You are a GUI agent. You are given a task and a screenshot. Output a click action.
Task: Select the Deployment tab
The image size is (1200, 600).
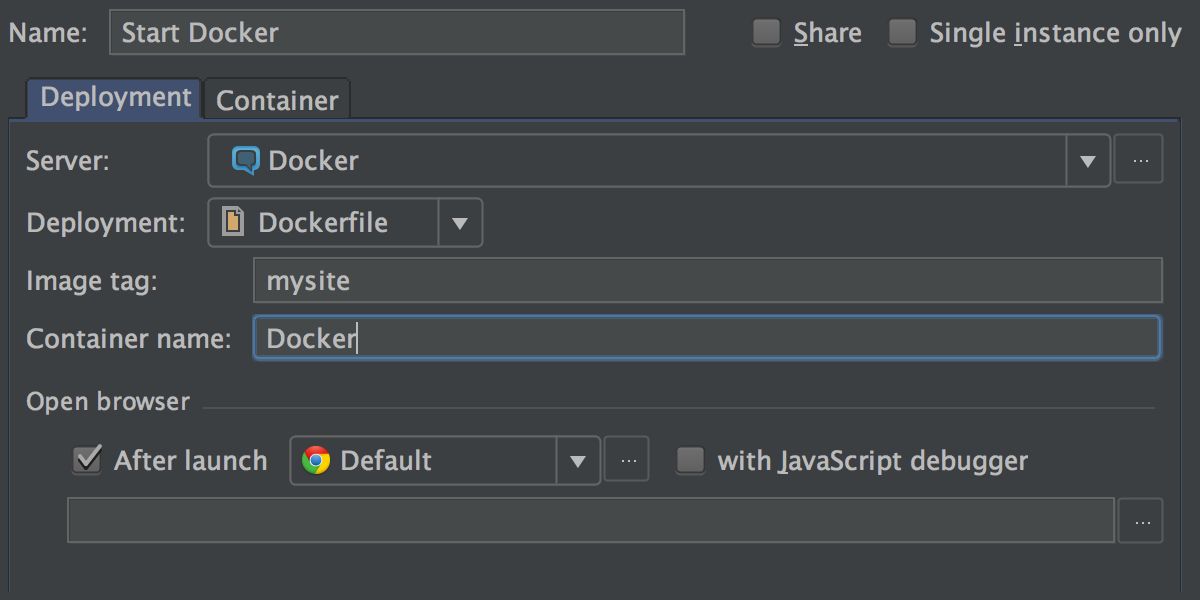pos(115,98)
